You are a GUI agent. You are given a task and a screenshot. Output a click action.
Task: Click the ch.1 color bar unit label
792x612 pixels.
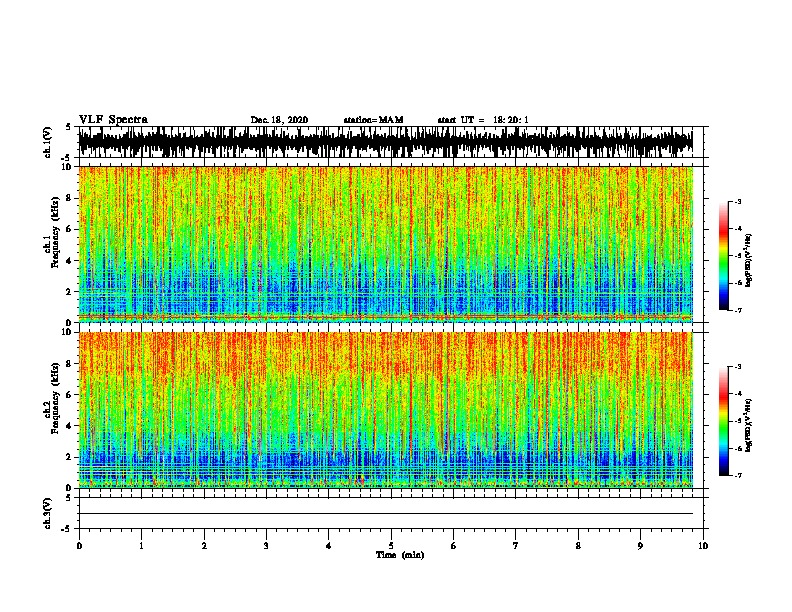pyautogui.click(x=748, y=260)
